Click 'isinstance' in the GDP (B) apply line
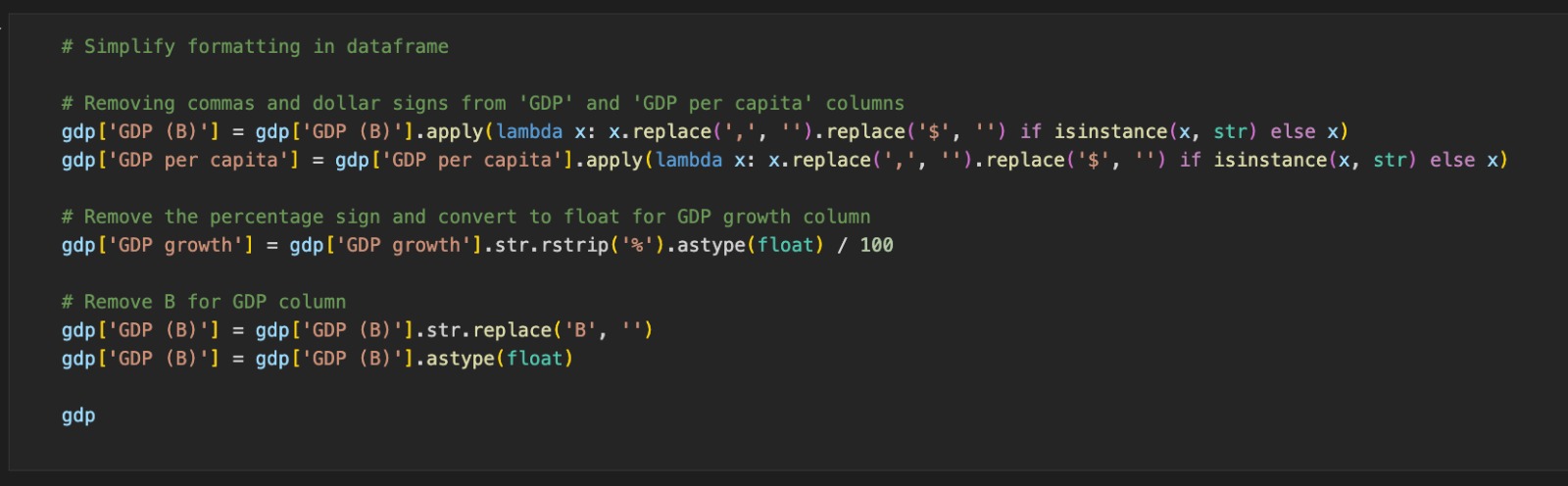 coord(1110,131)
